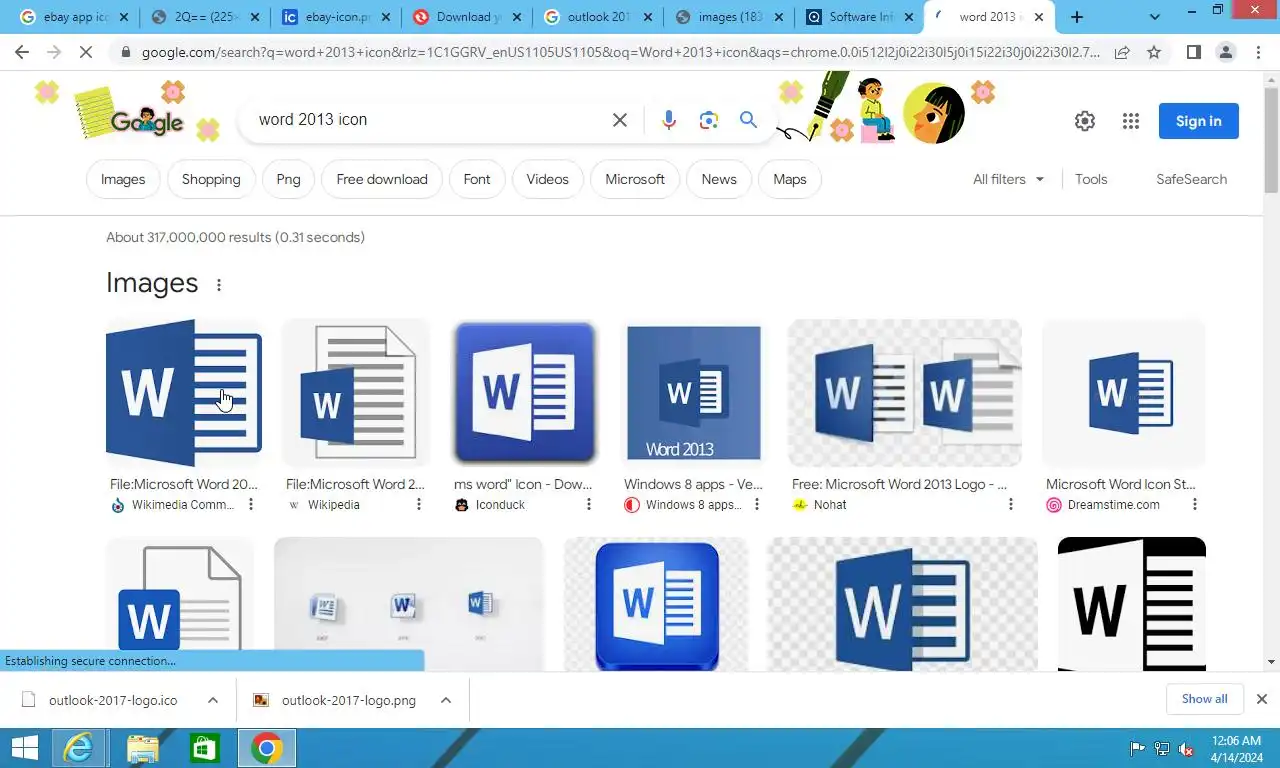Open File Explorer from taskbar
Screen dimensions: 1280x768
pyautogui.click(x=143, y=748)
